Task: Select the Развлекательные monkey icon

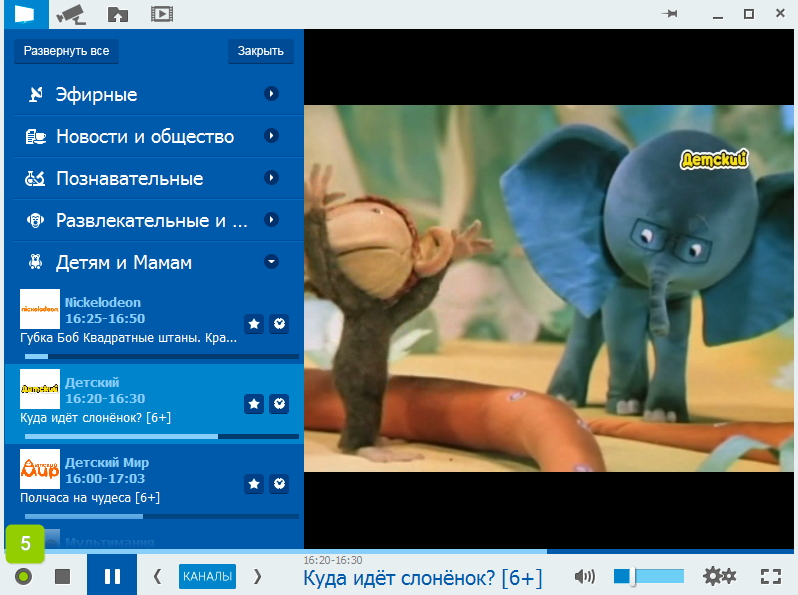Action: 35,220
